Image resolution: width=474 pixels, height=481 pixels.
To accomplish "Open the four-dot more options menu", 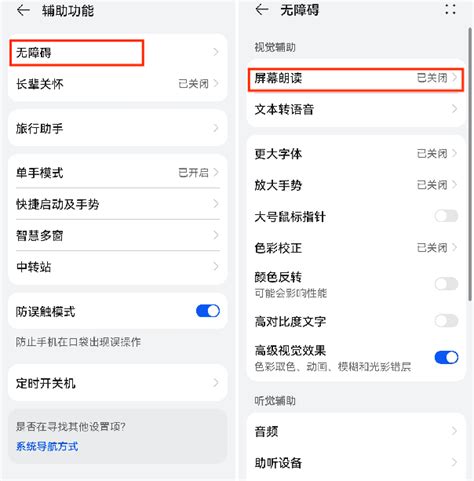I will coord(450,9).
